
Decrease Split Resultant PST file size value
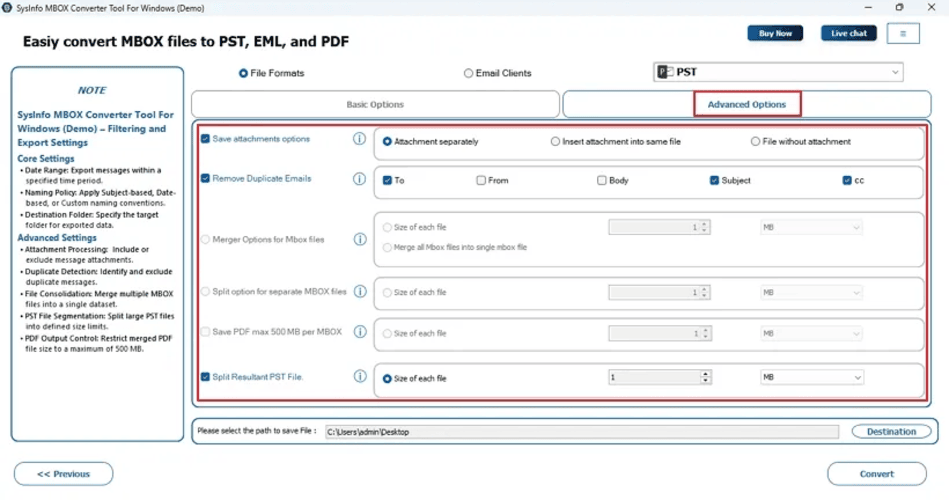705,381
